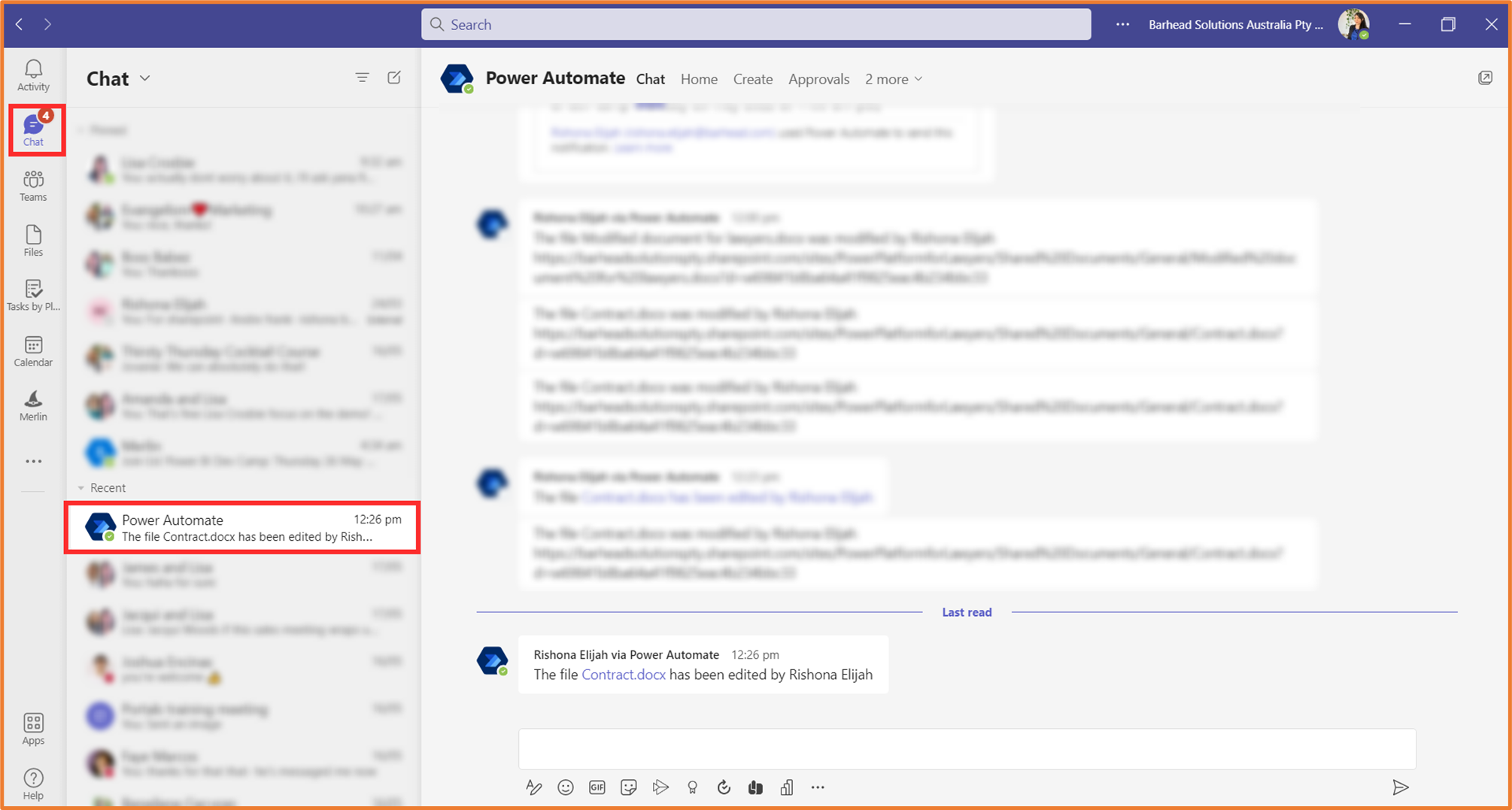This screenshot has width=1512, height=810.
Task: Pop out the chat window
Action: tap(1485, 78)
